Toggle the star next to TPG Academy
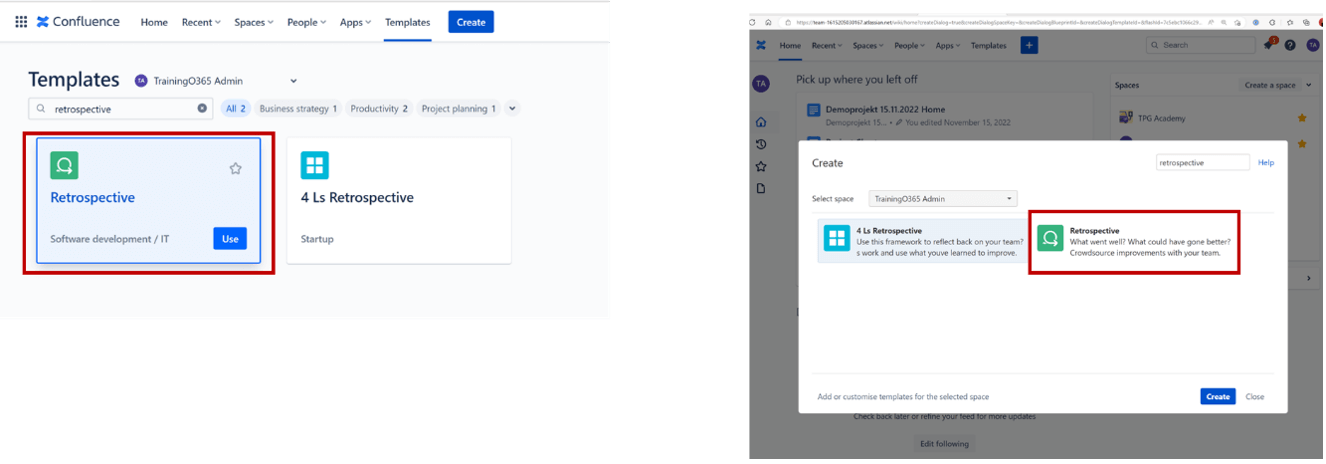The image size is (1326, 464). 1301,118
